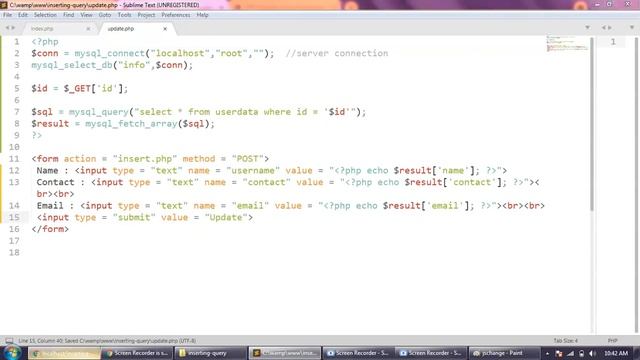Open the PHP syntax selector in the status bar
Viewport: 640px width, 360px height.
pos(612,340)
